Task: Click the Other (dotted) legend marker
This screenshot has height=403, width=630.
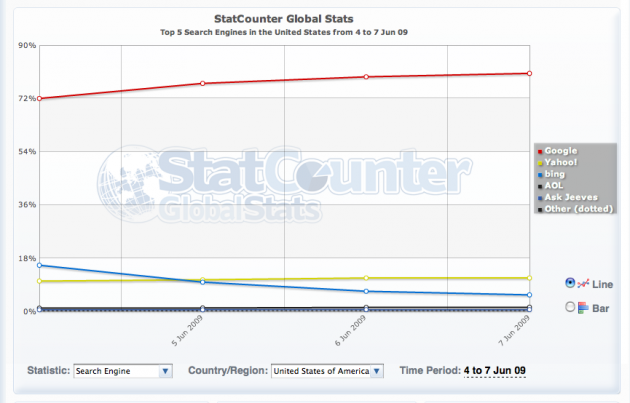Action: pos(540,208)
